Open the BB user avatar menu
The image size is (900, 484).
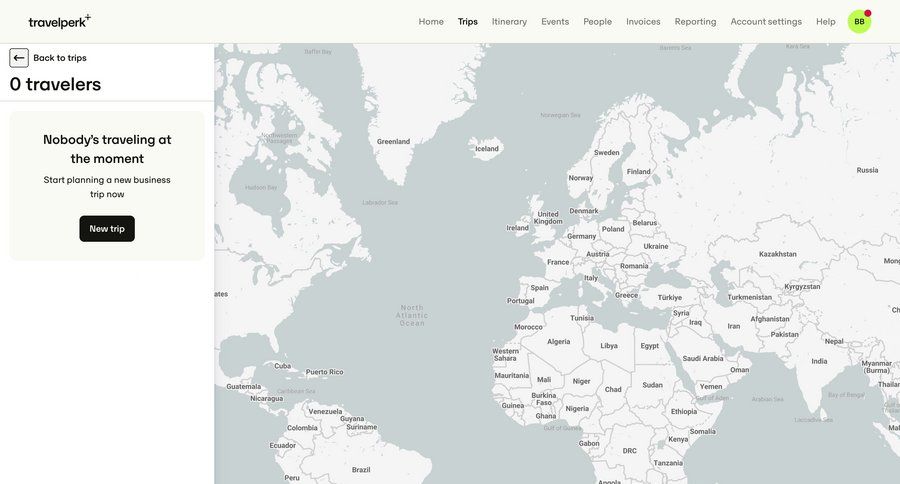[859, 21]
